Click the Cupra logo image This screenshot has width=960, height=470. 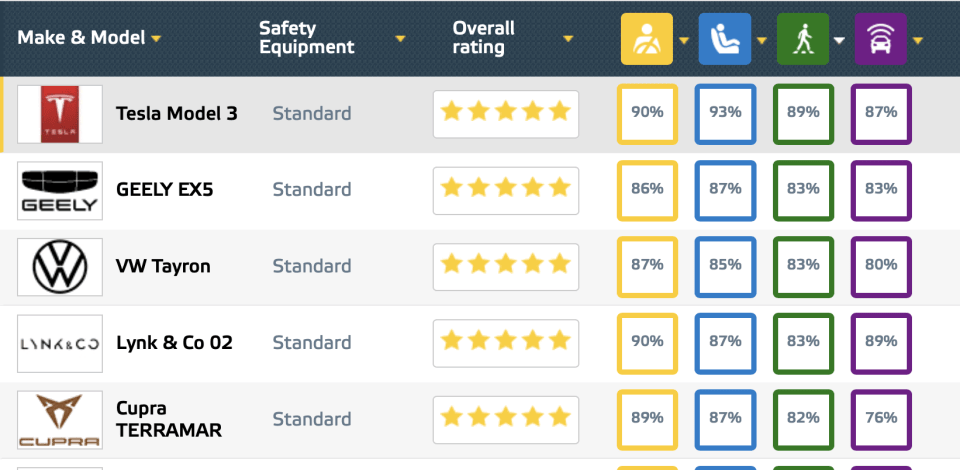pos(60,420)
